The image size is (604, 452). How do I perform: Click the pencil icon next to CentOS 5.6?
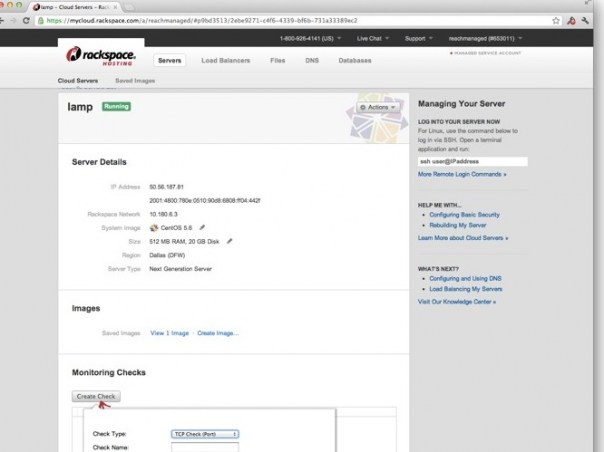pyautogui.click(x=201, y=227)
